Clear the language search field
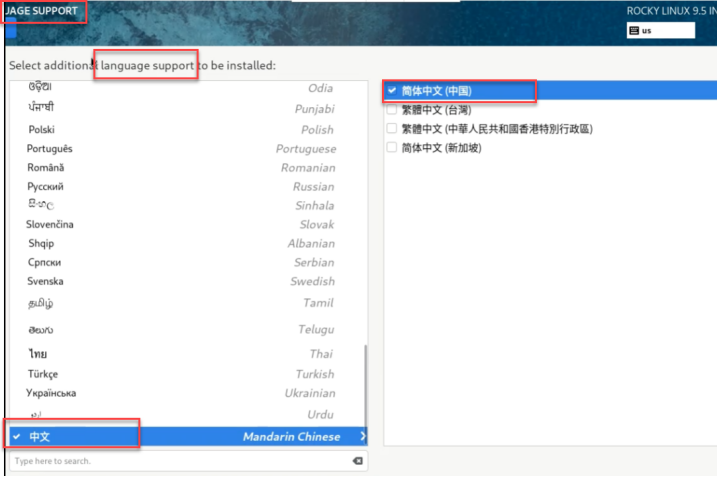 click(357, 461)
